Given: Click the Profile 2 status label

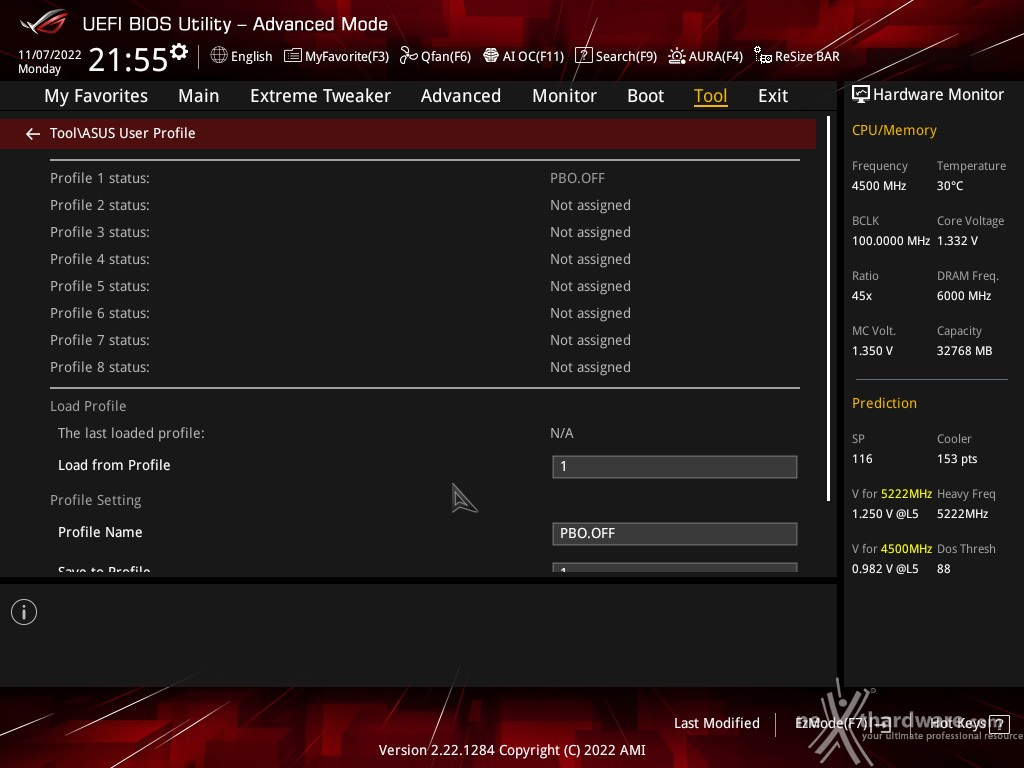Looking at the screenshot, I should pos(100,205).
